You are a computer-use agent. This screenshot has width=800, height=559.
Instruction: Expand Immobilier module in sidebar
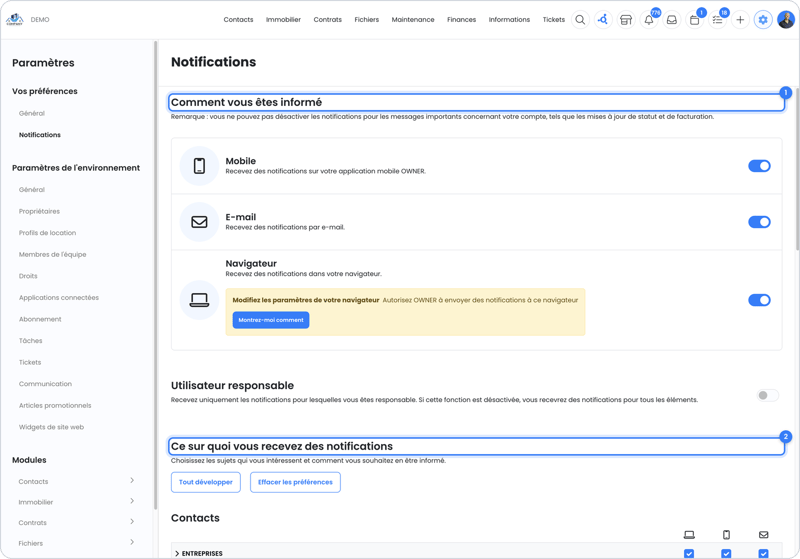point(132,501)
